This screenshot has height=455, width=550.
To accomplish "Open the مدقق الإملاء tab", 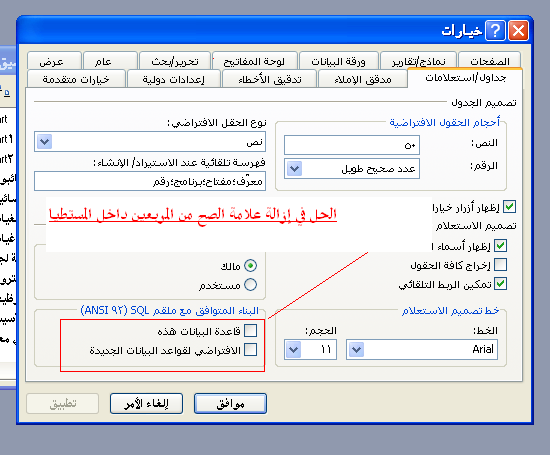I will coord(363,79).
